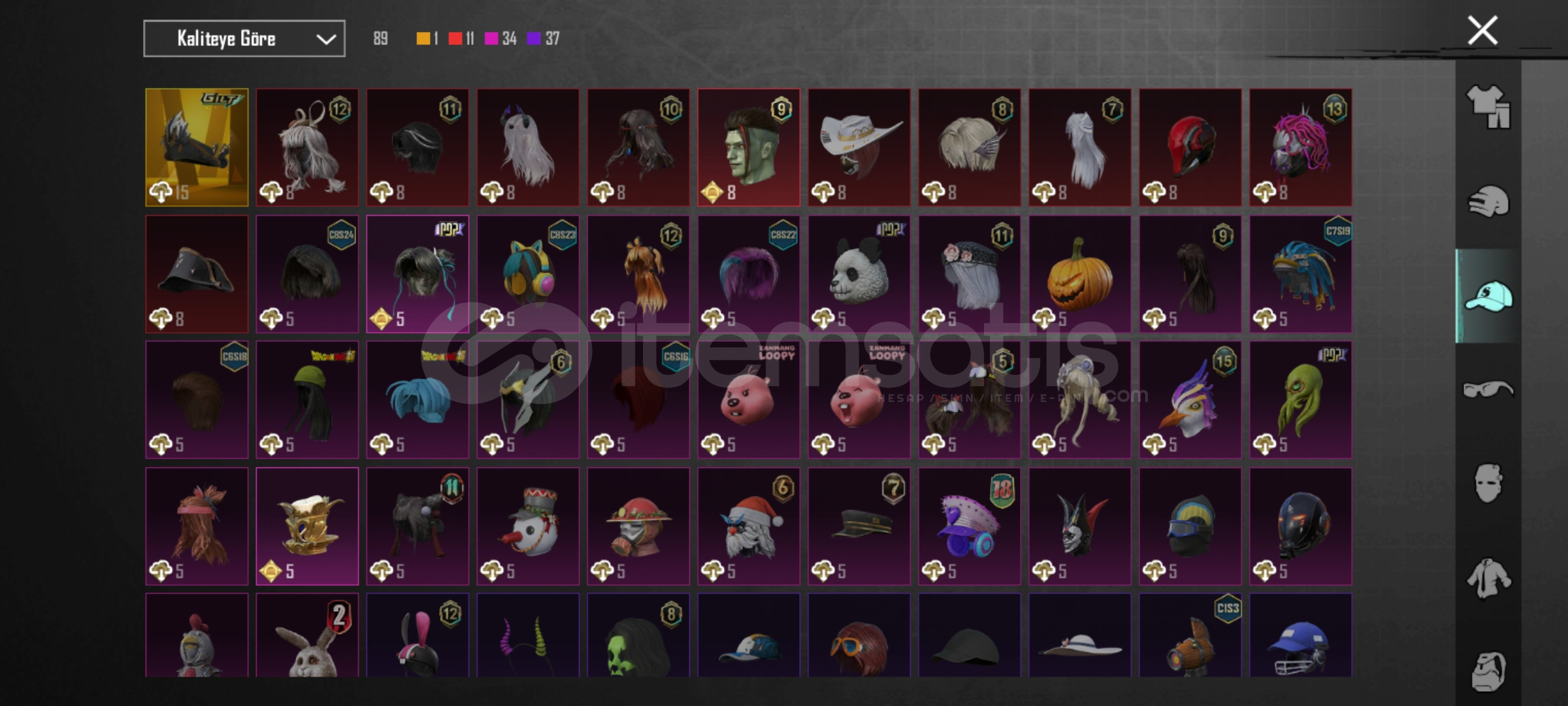This screenshot has width=1568, height=706.
Task: Open the head figure category at bottom
Action: [1488, 671]
